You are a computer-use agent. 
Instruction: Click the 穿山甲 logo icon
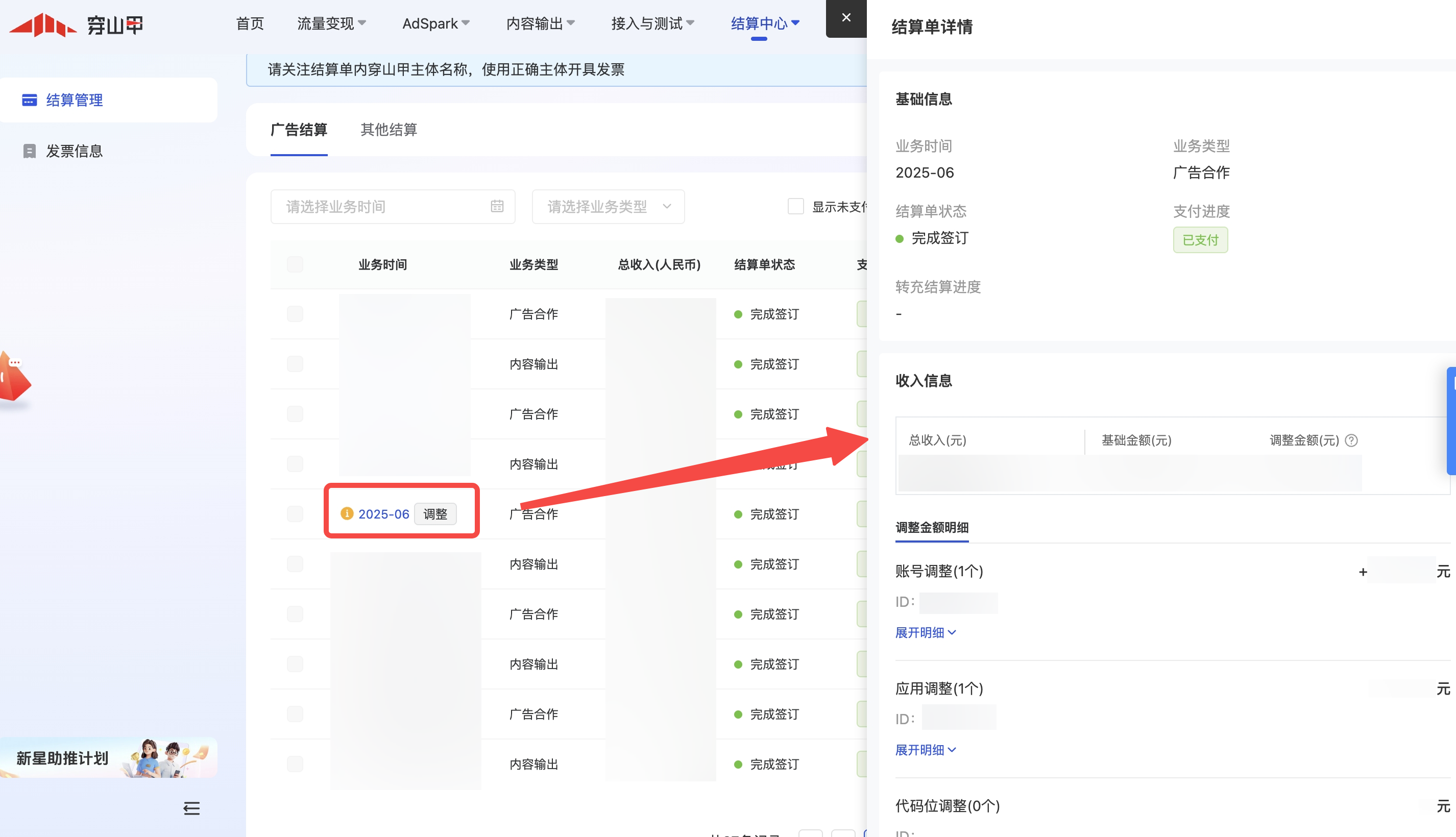[x=43, y=24]
